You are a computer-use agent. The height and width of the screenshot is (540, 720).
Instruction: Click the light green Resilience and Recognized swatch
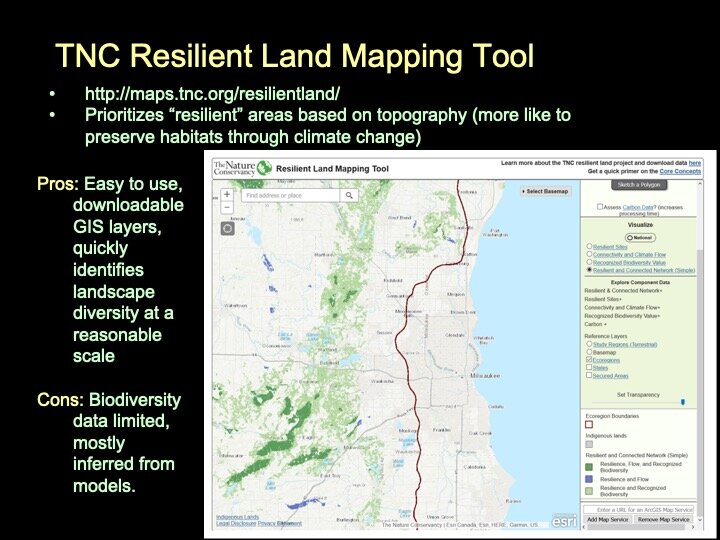point(589,491)
